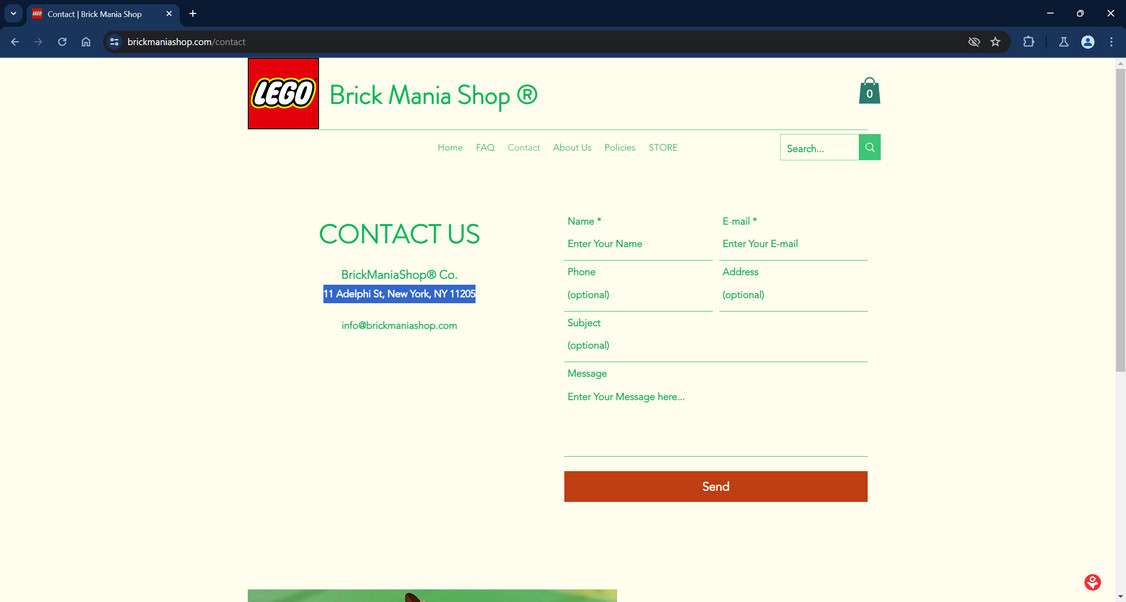Navigate to the FAQ page
This screenshot has height=602, width=1126.
pos(485,147)
